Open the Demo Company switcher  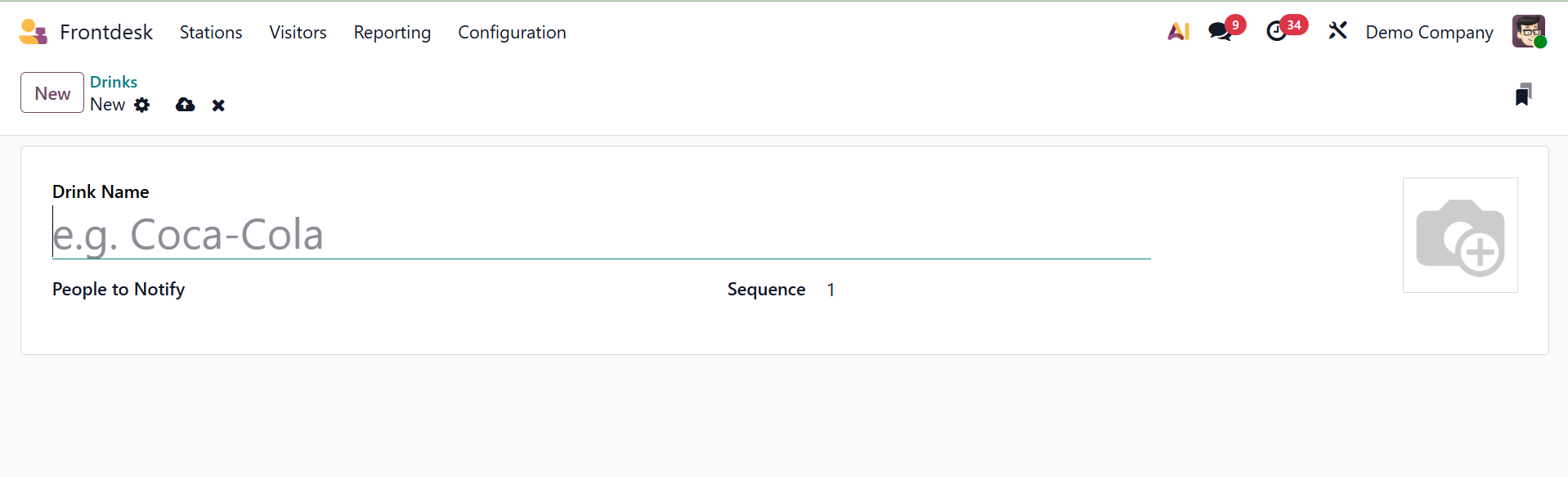pos(1429,32)
